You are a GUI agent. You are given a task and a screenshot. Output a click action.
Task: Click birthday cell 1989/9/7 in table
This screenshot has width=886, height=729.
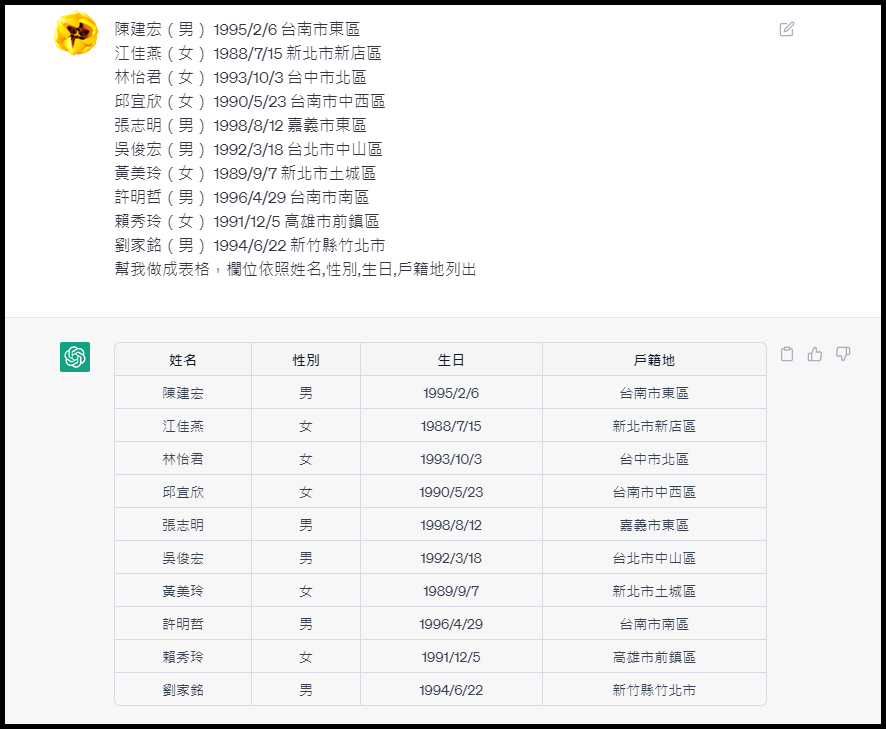point(451,591)
